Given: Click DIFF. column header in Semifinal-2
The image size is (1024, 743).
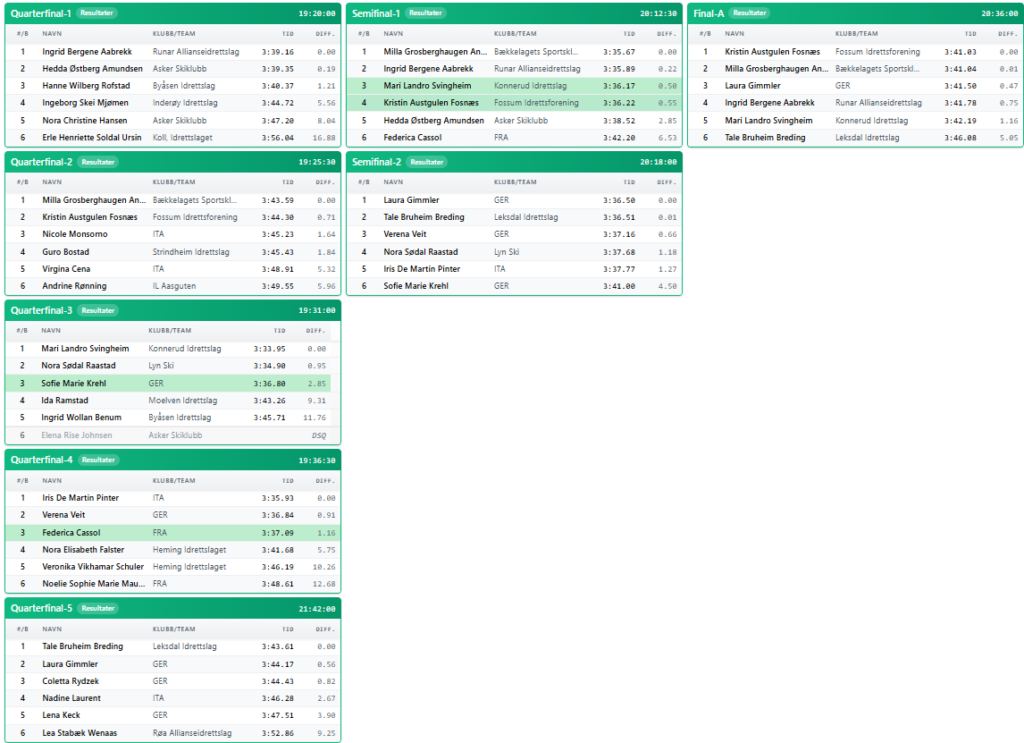Looking at the screenshot, I should point(666,182).
